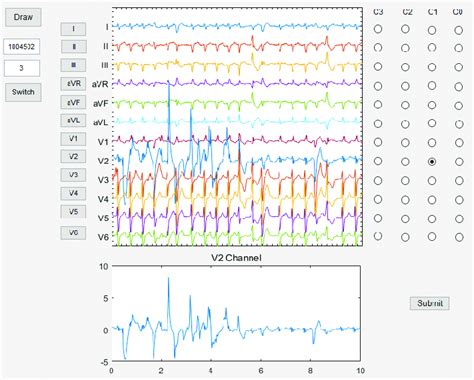Set lead II rating to C2
Image resolution: width=474 pixels, height=380 pixels.
point(405,48)
